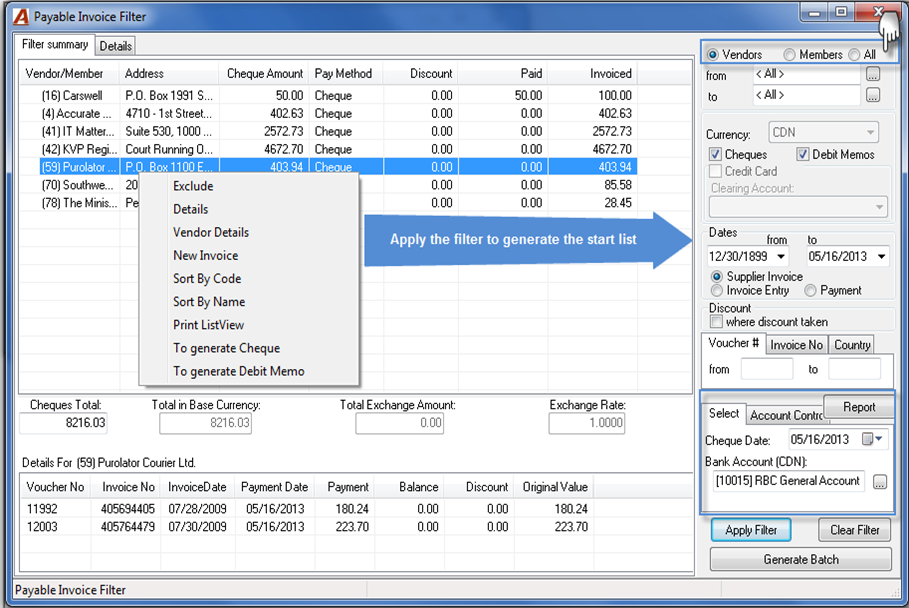The height and width of the screenshot is (608, 909).
Task: Select the All radio button
Action: pyautogui.click(x=854, y=54)
